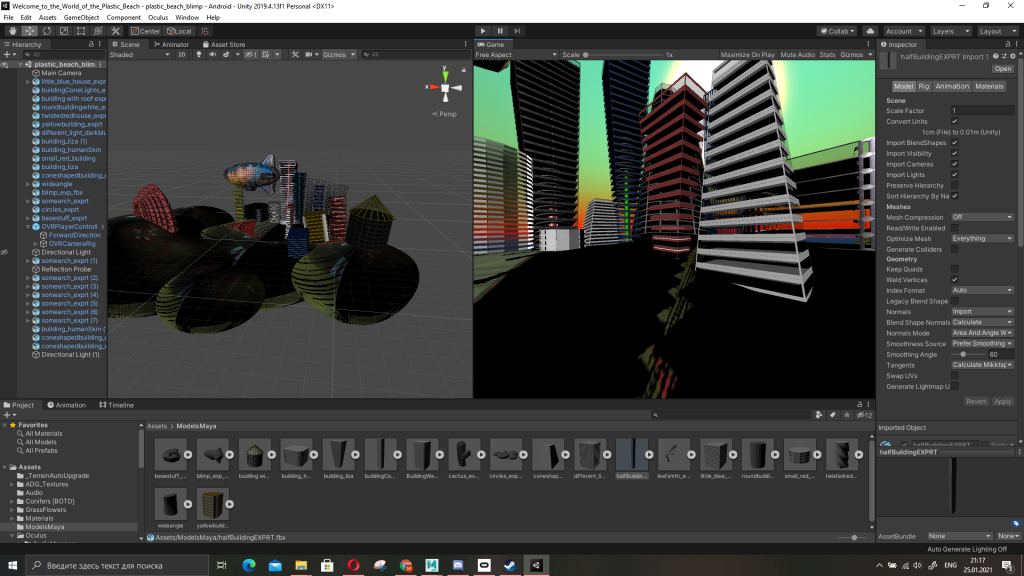Open the Inspector settings gear icon
This screenshot has width=1024, height=576.
1013,56
